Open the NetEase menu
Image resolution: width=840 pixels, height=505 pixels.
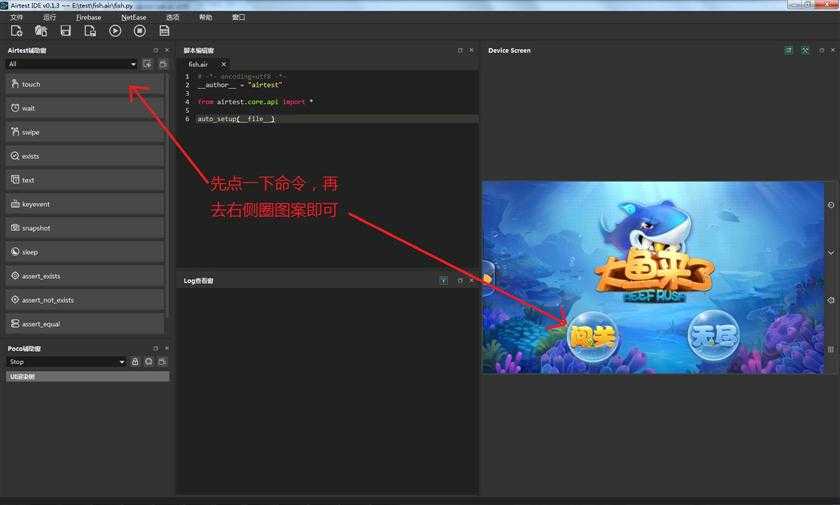(x=133, y=17)
